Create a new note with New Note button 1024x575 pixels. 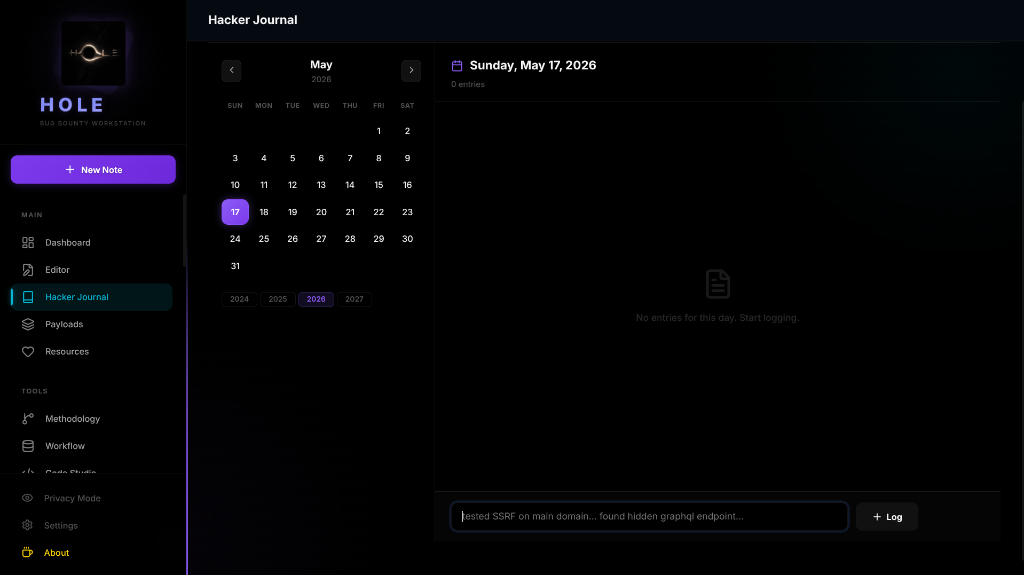click(93, 169)
